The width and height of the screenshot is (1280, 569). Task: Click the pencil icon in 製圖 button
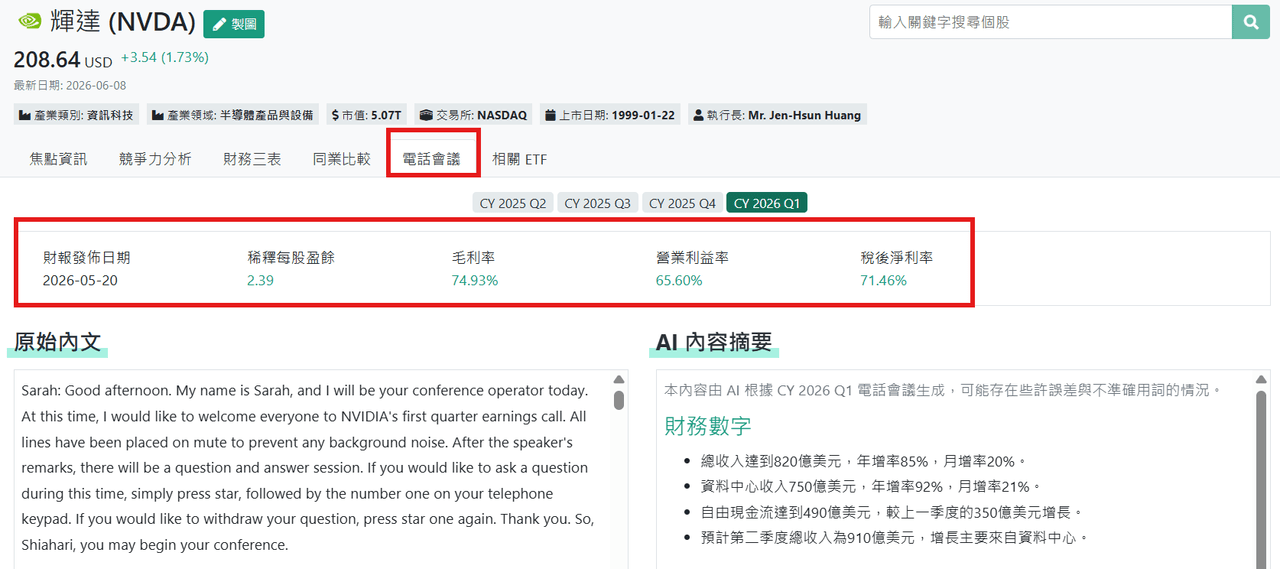[x=219, y=24]
